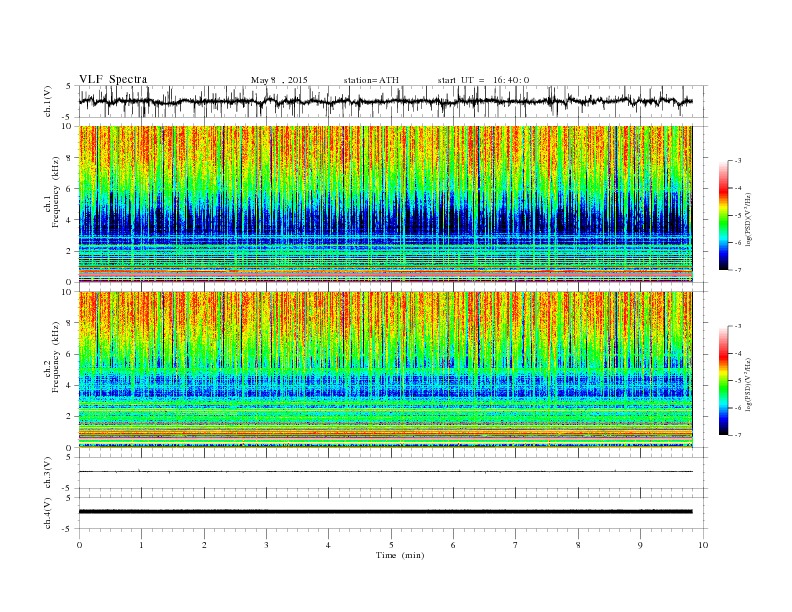
Task: Click the '2' kHz tick of ch.1 spectrogram
Action: click(70, 251)
